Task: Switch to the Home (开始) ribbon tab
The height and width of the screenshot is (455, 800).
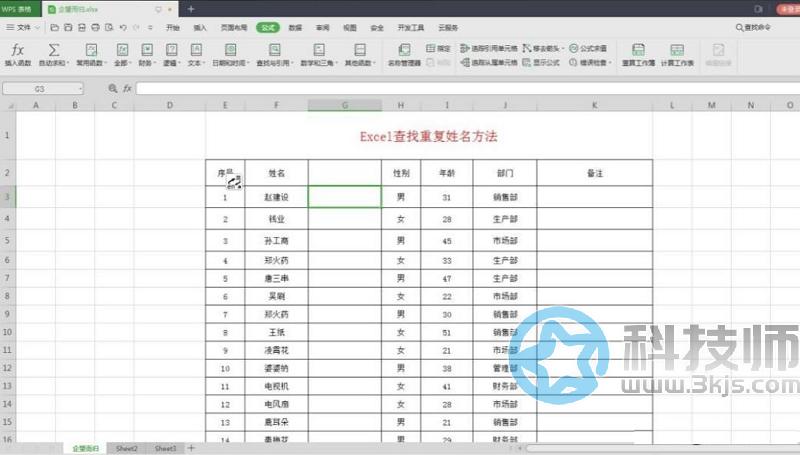Action: tap(173, 28)
